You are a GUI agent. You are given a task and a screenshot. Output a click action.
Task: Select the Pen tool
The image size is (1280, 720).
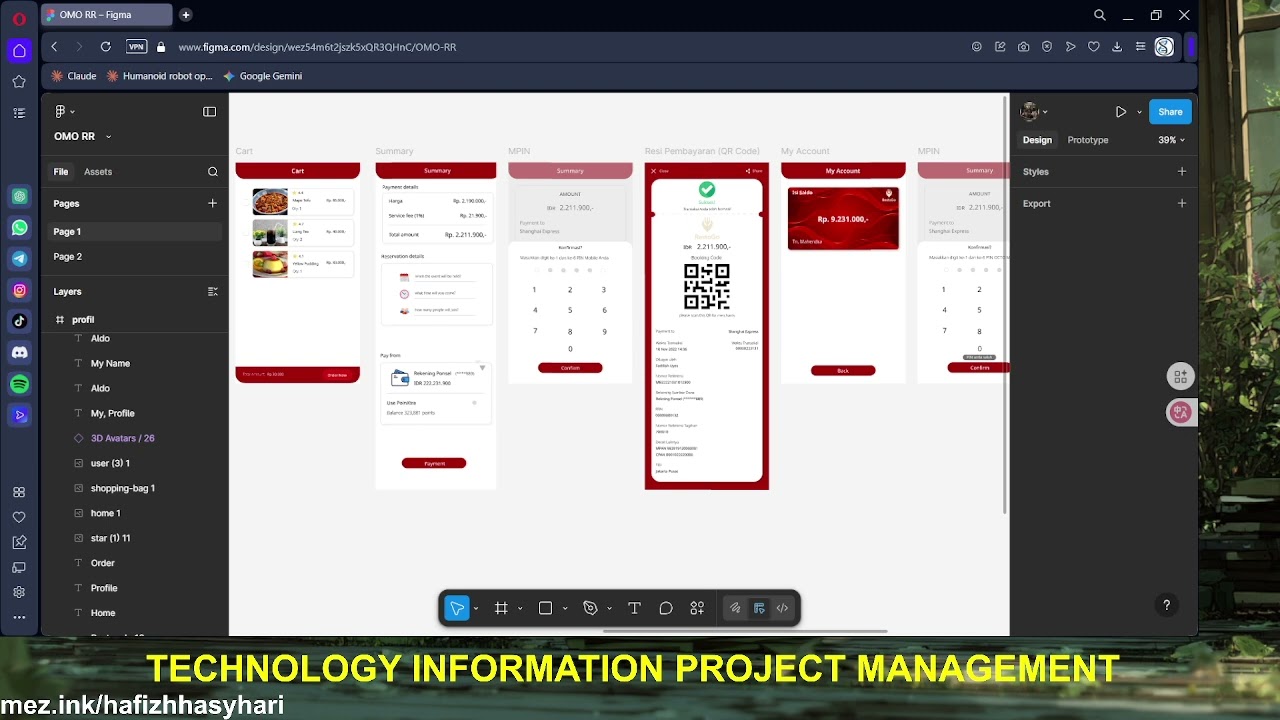coord(590,608)
